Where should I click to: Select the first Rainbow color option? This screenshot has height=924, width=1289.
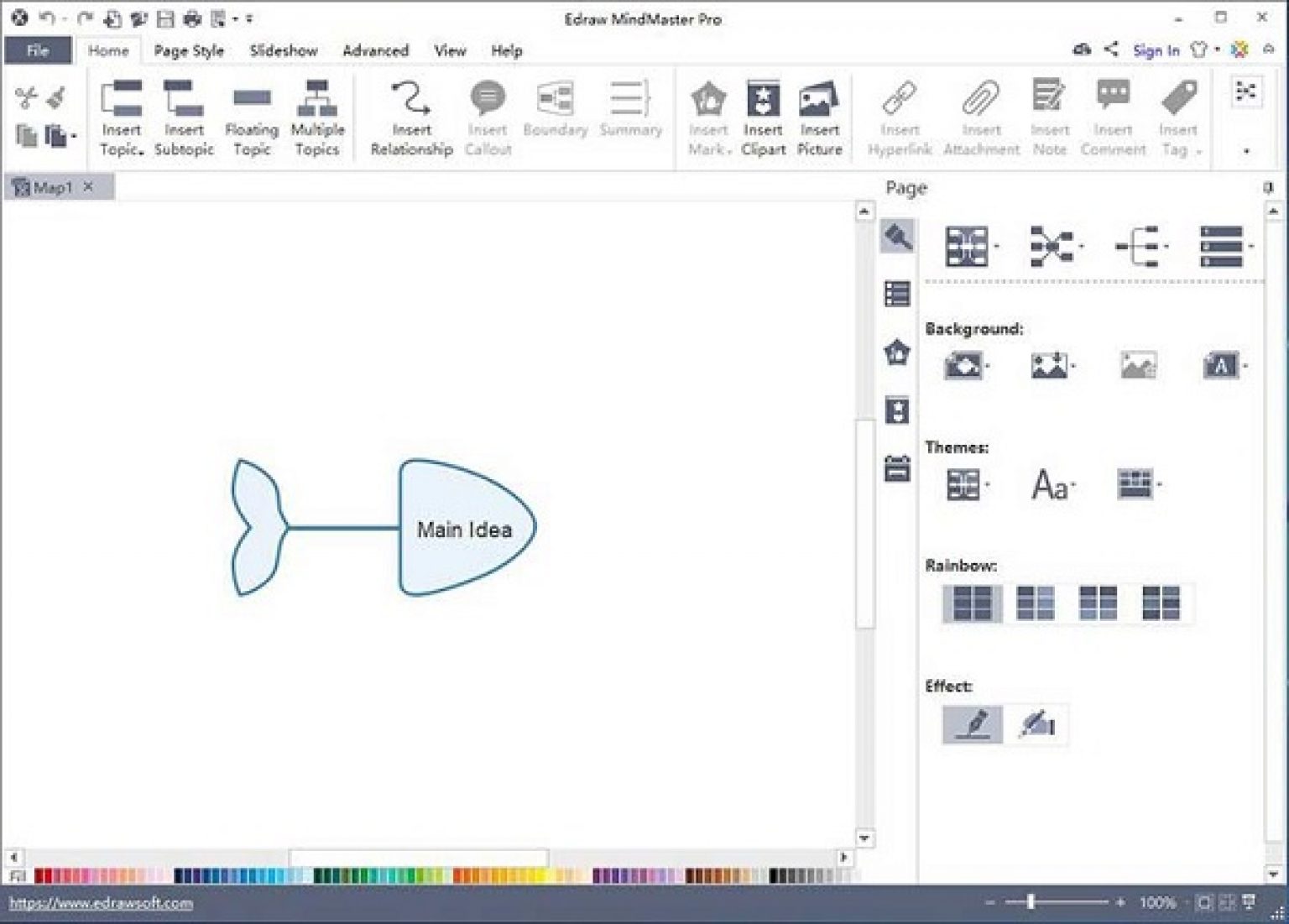[x=973, y=603]
